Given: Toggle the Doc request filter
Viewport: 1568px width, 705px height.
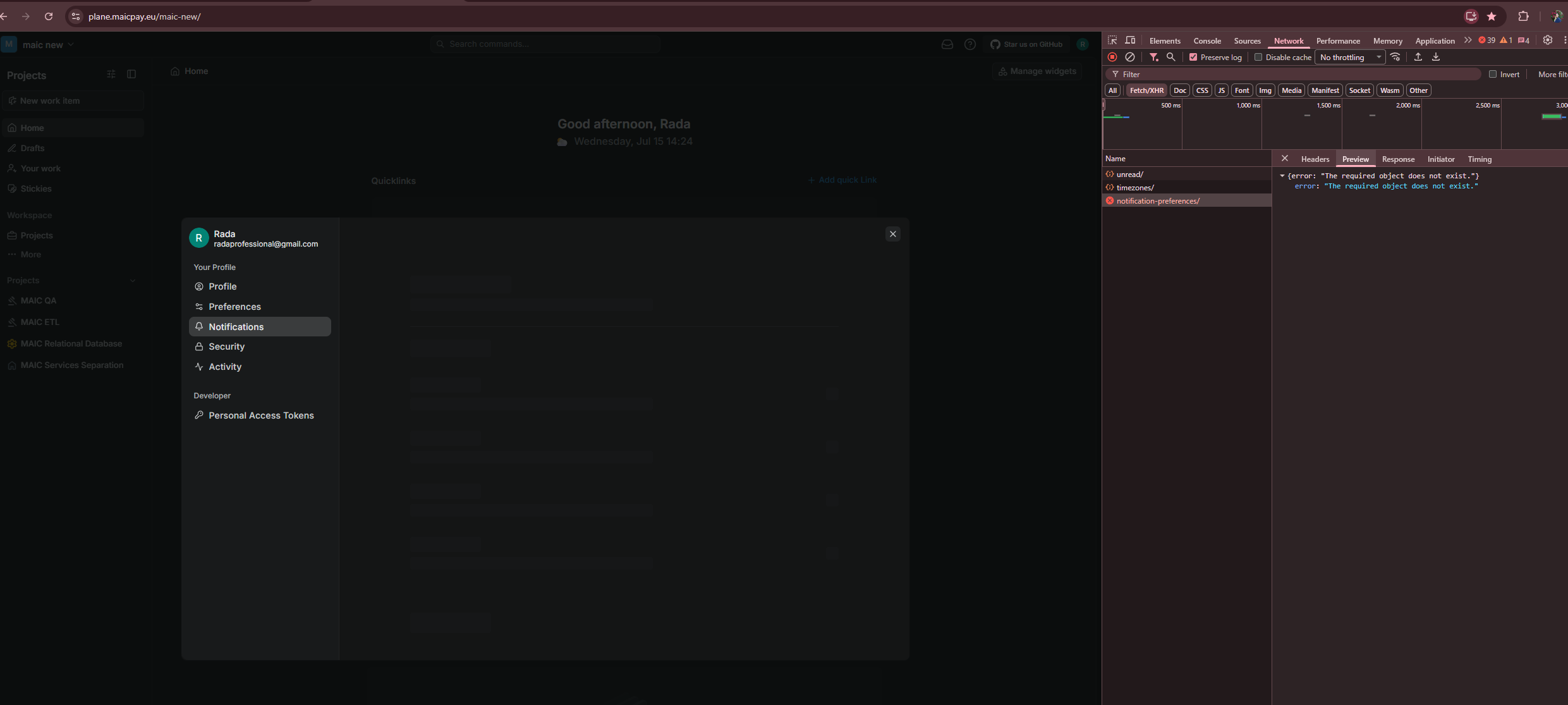Looking at the screenshot, I should pyautogui.click(x=1180, y=90).
